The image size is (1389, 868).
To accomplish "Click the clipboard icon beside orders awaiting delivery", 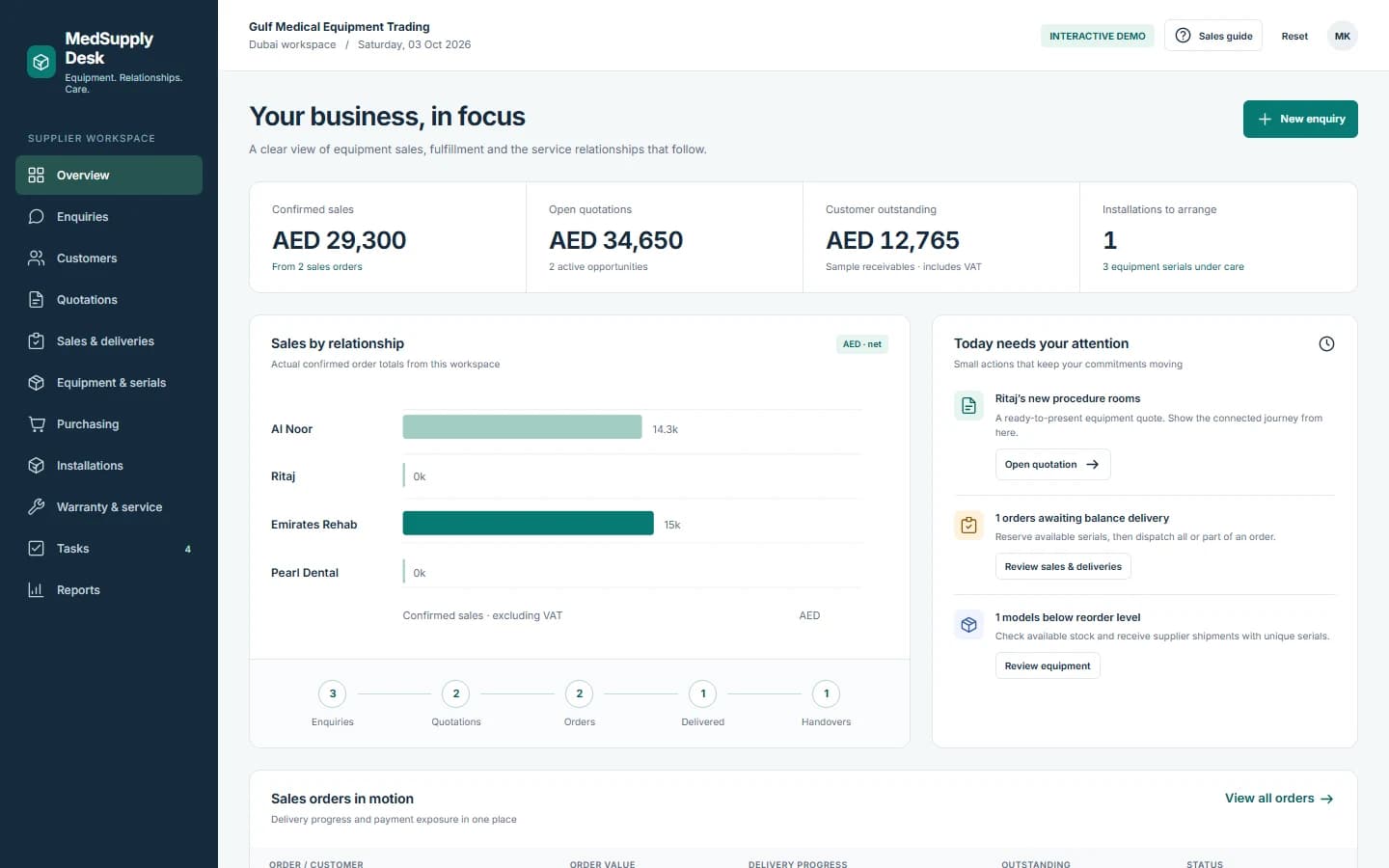I will 968,526.
